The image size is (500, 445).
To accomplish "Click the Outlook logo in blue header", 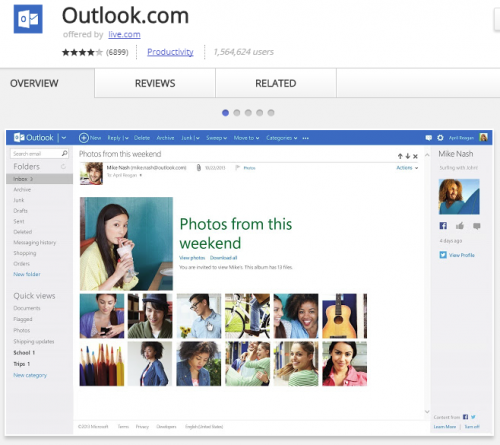I will click(x=34, y=138).
